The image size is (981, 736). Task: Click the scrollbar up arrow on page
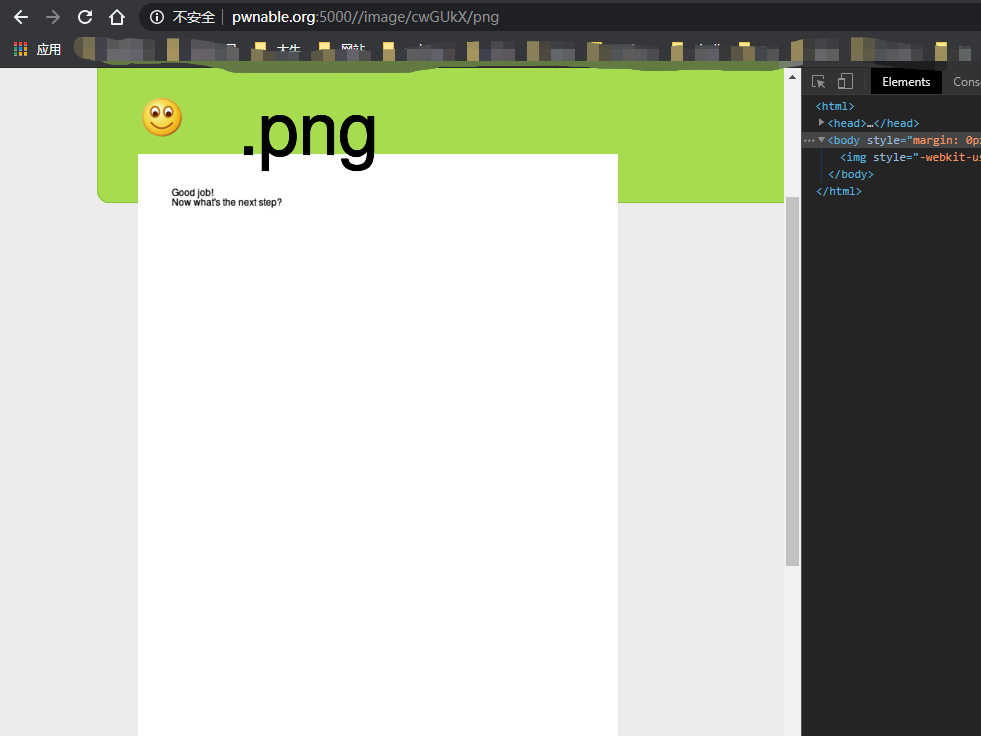click(x=792, y=77)
